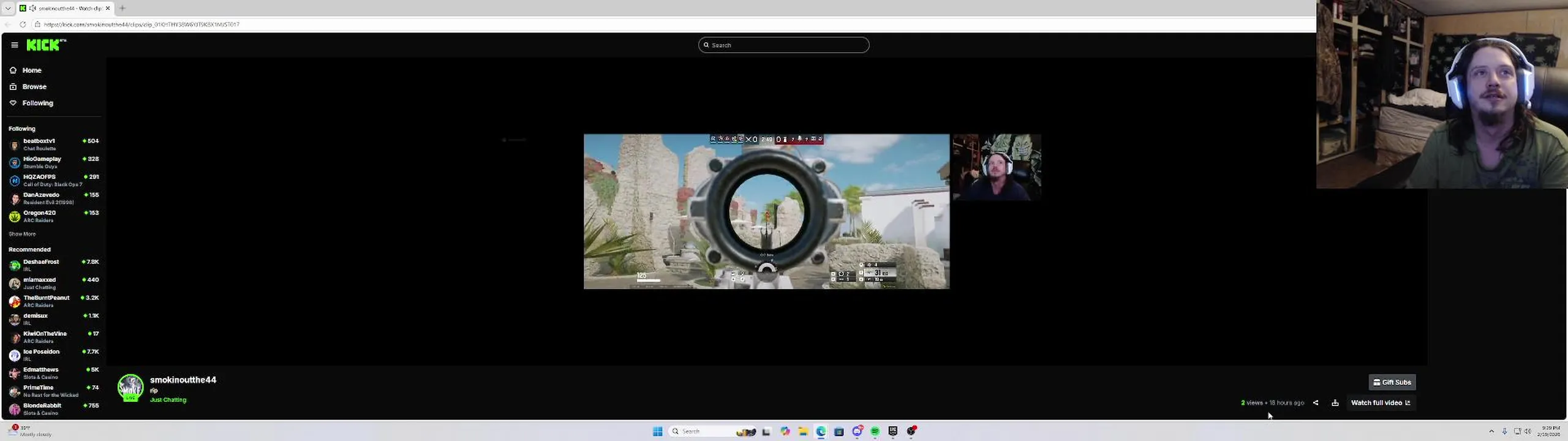
Task: Open the Windows Start menu
Action: [x=658, y=431]
